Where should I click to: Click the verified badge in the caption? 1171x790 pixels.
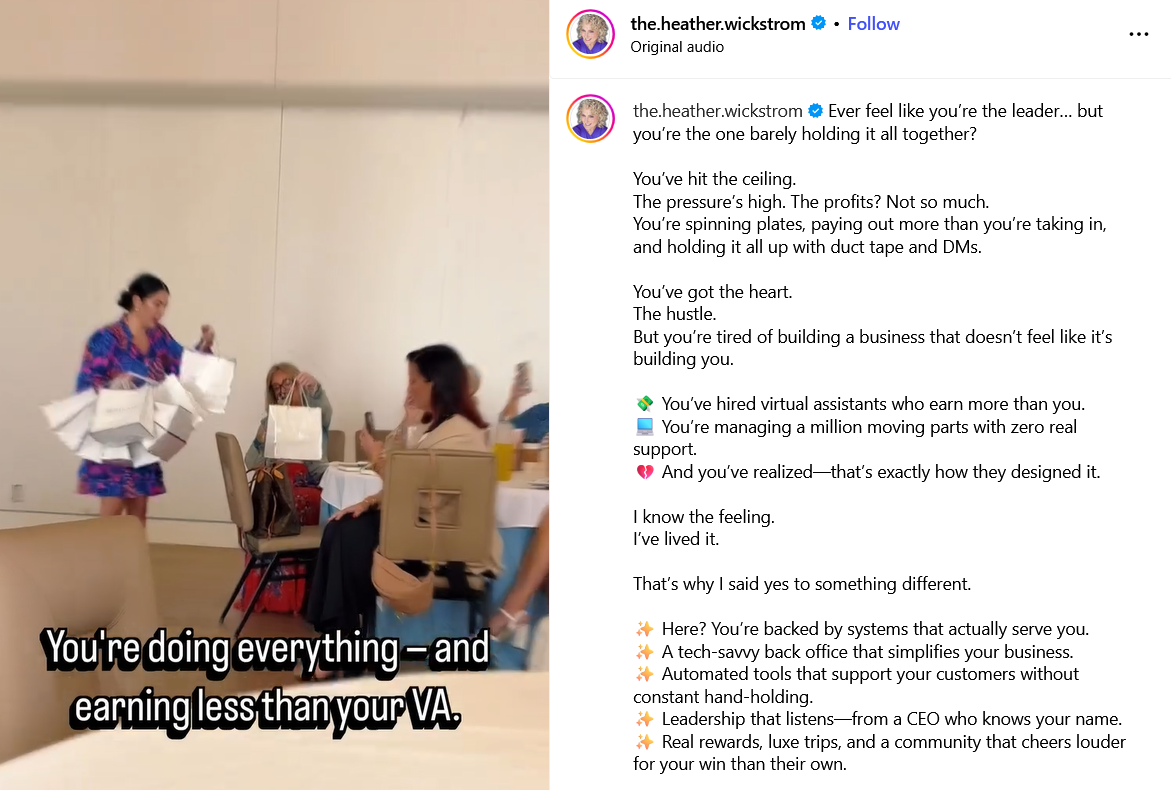point(816,111)
